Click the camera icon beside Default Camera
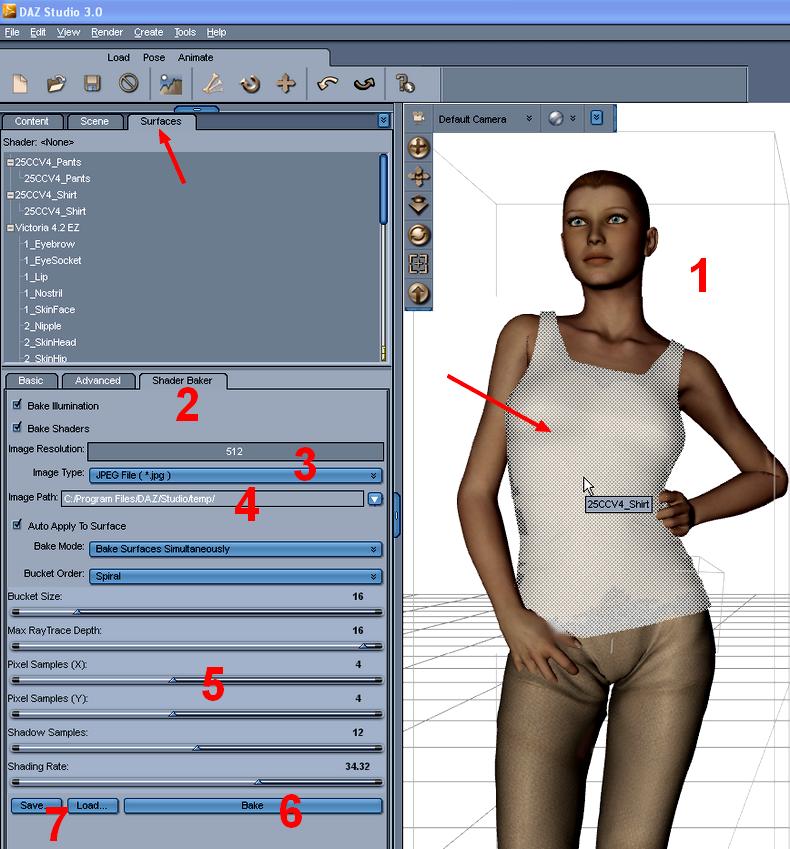Screen dimensions: 790x849 [418, 117]
